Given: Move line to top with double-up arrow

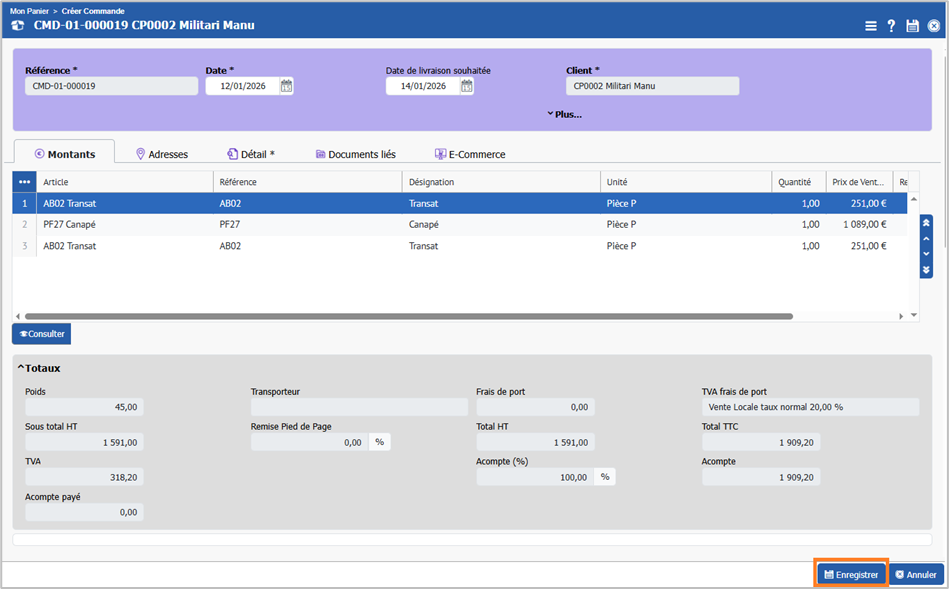Looking at the screenshot, I should [x=926, y=222].
